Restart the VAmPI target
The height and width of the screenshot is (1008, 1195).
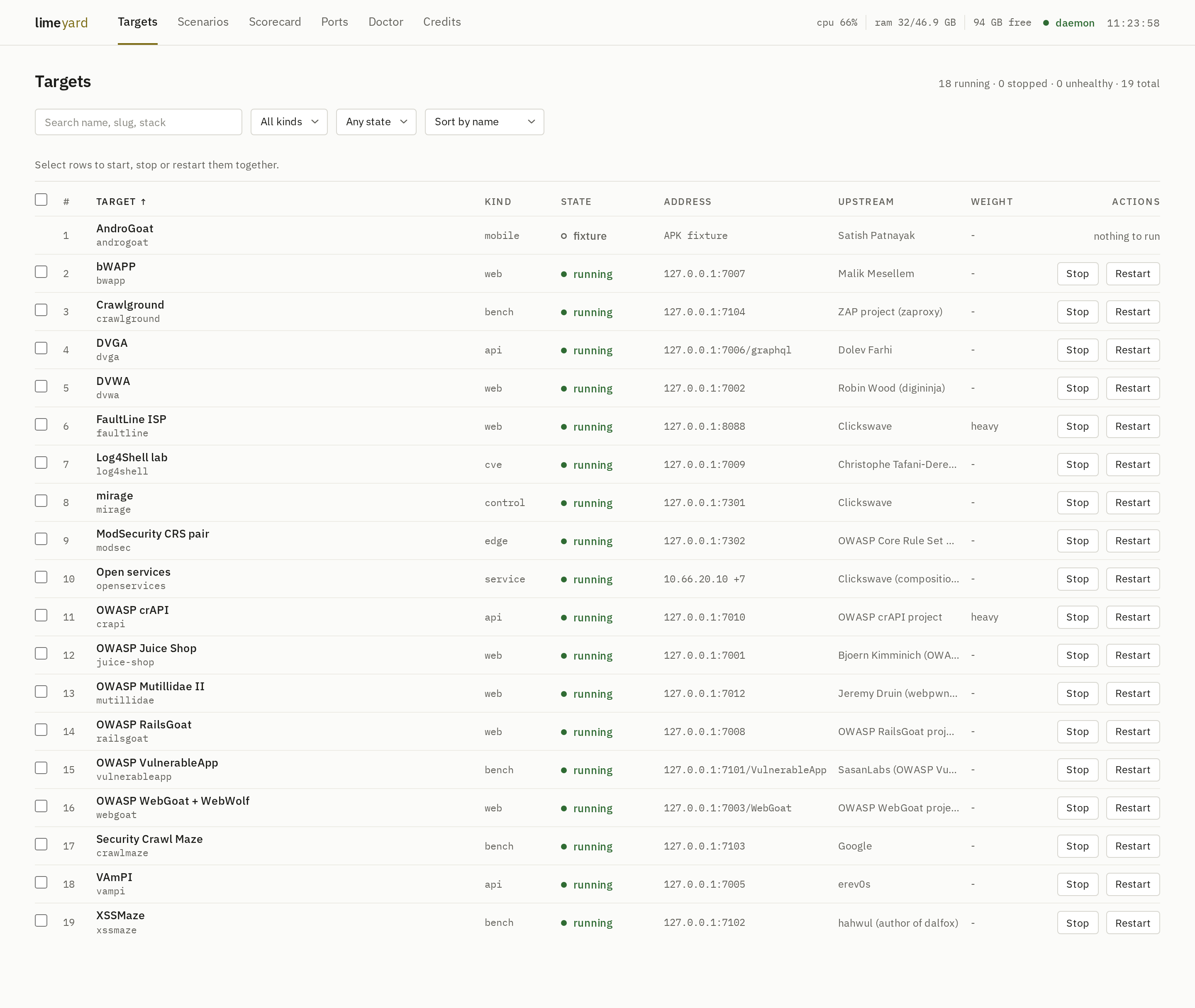pyautogui.click(x=1133, y=884)
